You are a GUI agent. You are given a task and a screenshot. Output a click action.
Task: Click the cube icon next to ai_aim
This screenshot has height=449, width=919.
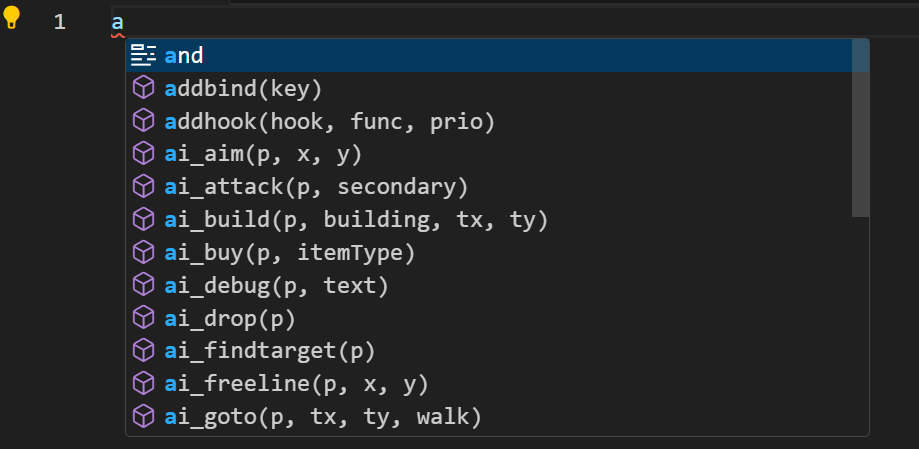coord(143,154)
